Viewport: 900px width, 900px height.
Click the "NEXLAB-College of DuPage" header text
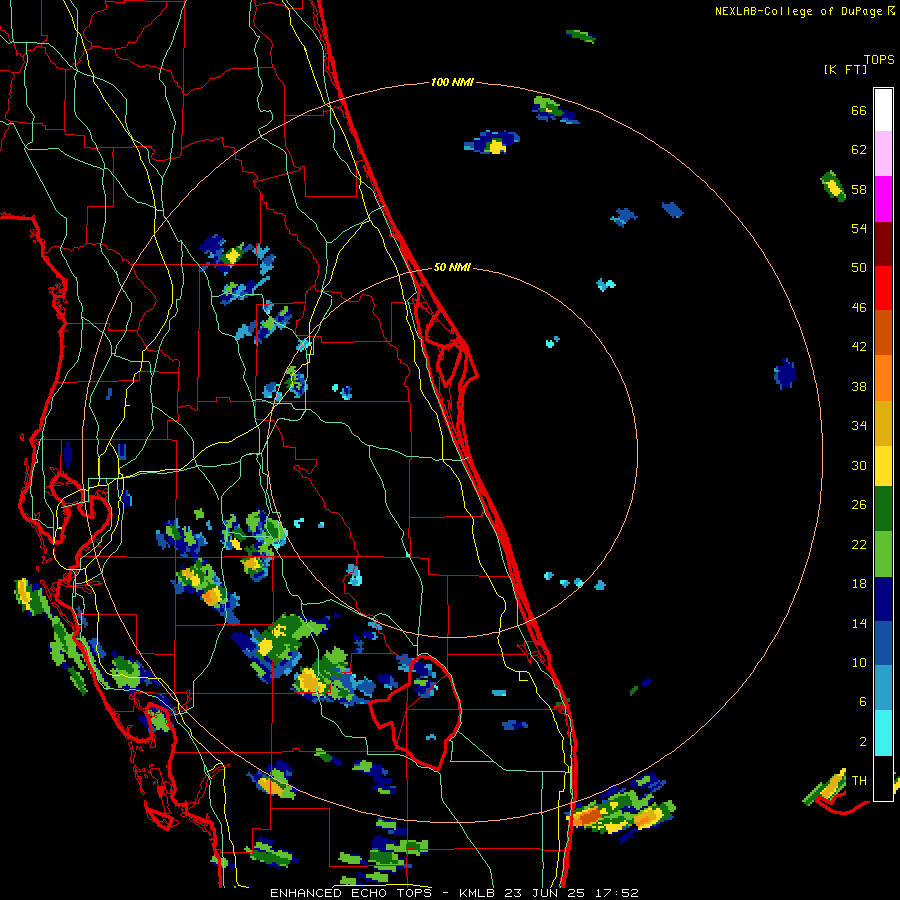click(x=798, y=11)
